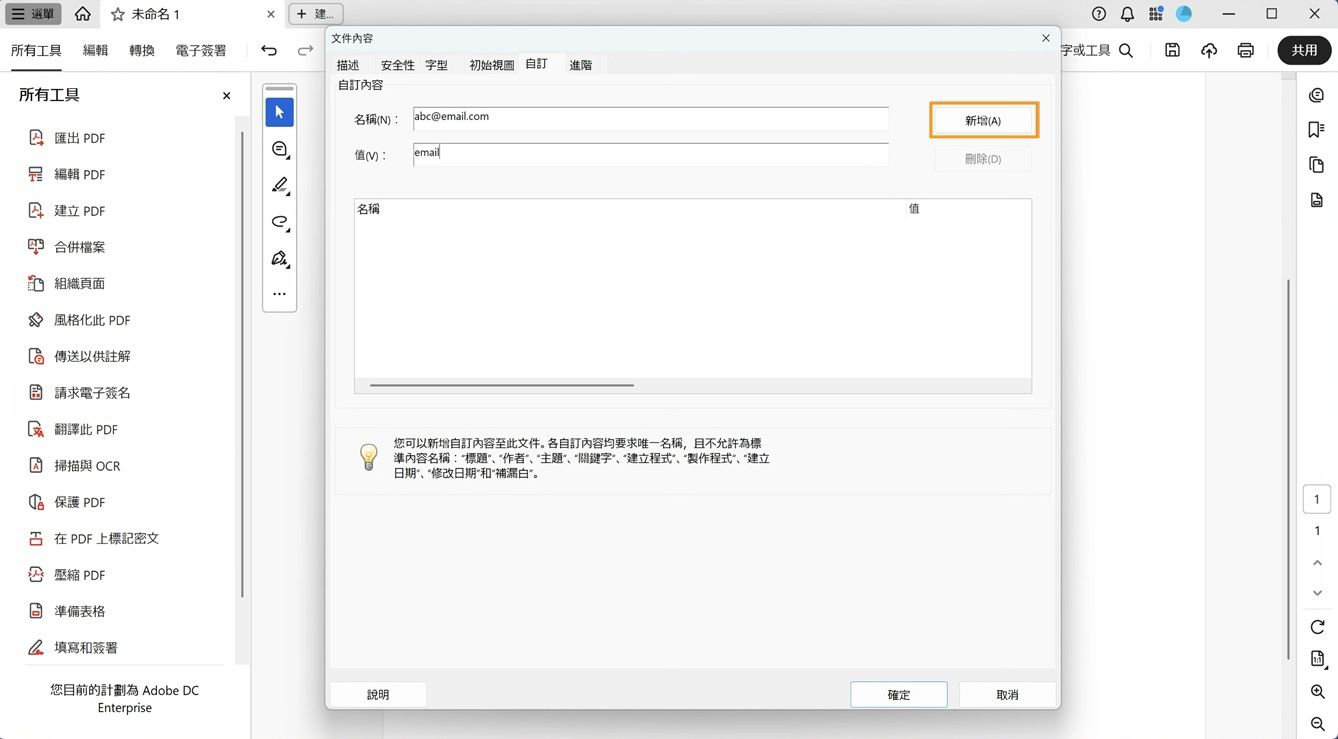Switch to the 進階 tab
The width and height of the screenshot is (1338, 739).
[x=580, y=64]
